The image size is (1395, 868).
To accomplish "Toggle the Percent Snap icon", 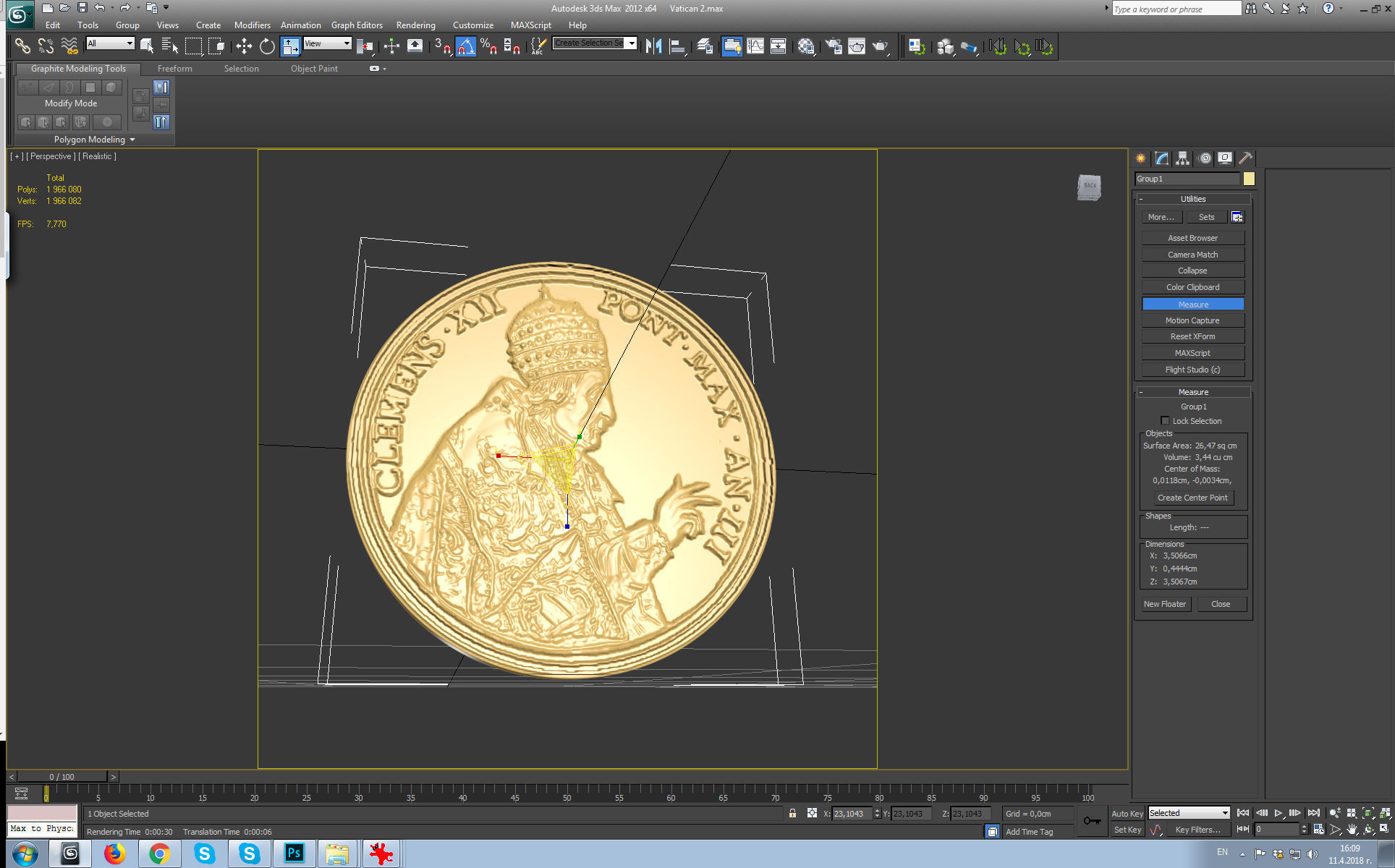I will (x=489, y=46).
